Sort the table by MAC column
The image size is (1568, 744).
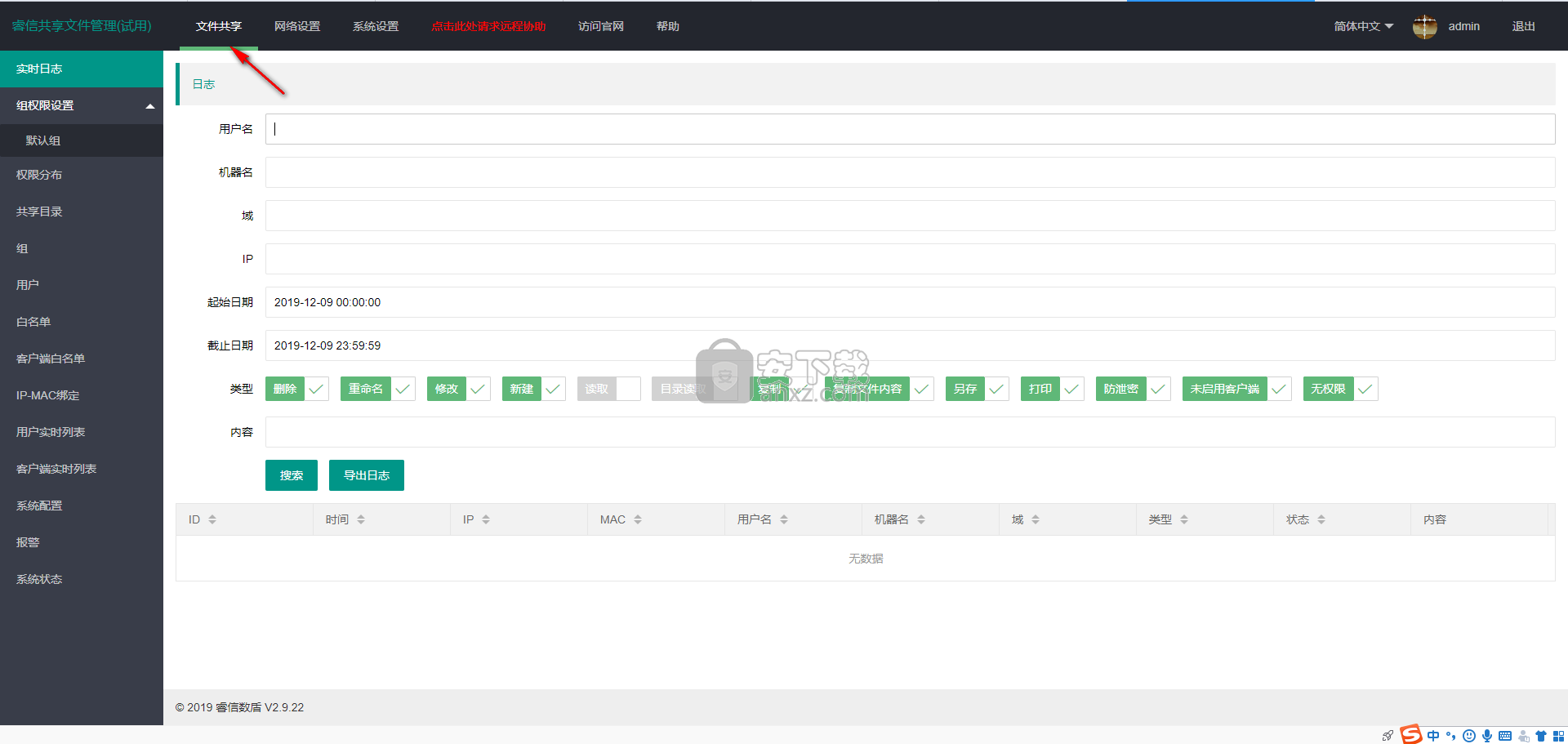tap(638, 519)
